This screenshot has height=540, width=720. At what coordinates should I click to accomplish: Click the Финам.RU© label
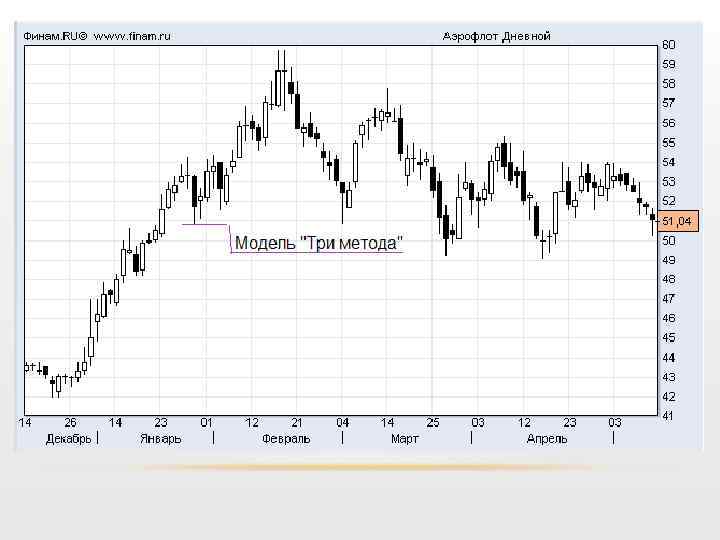tap(55, 36)
